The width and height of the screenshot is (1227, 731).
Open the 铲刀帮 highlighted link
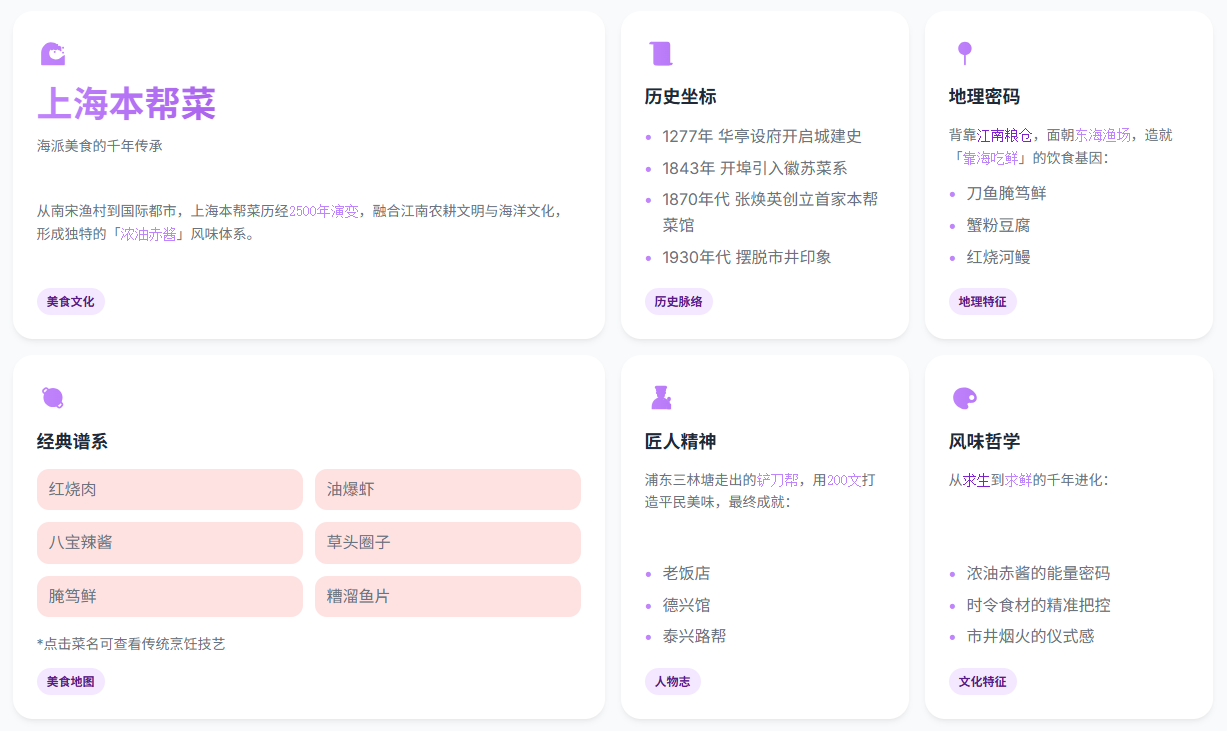[777, 480]
